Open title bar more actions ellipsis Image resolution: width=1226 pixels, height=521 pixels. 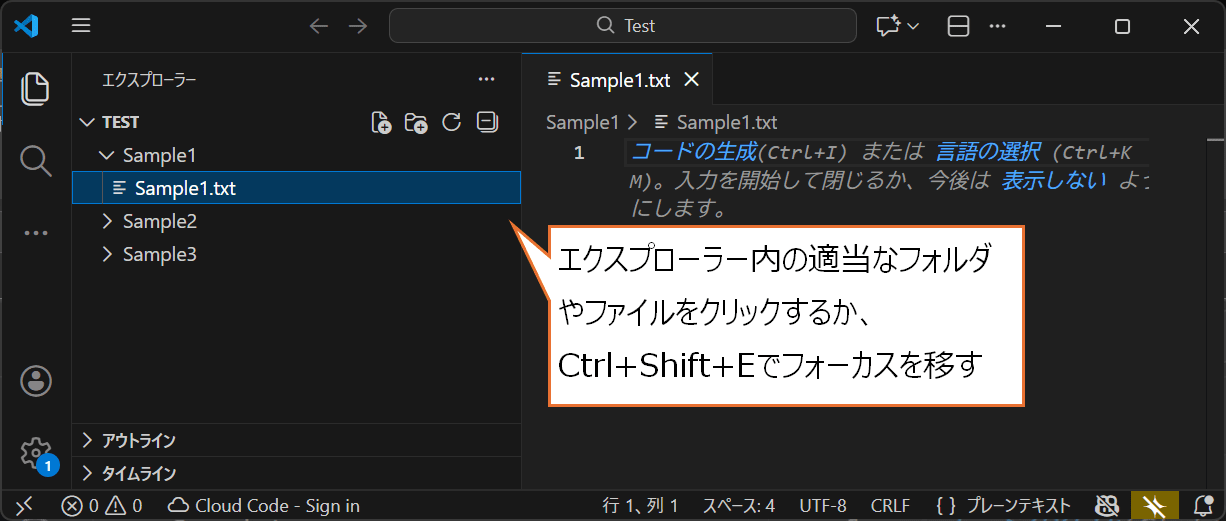coord(999,26)
